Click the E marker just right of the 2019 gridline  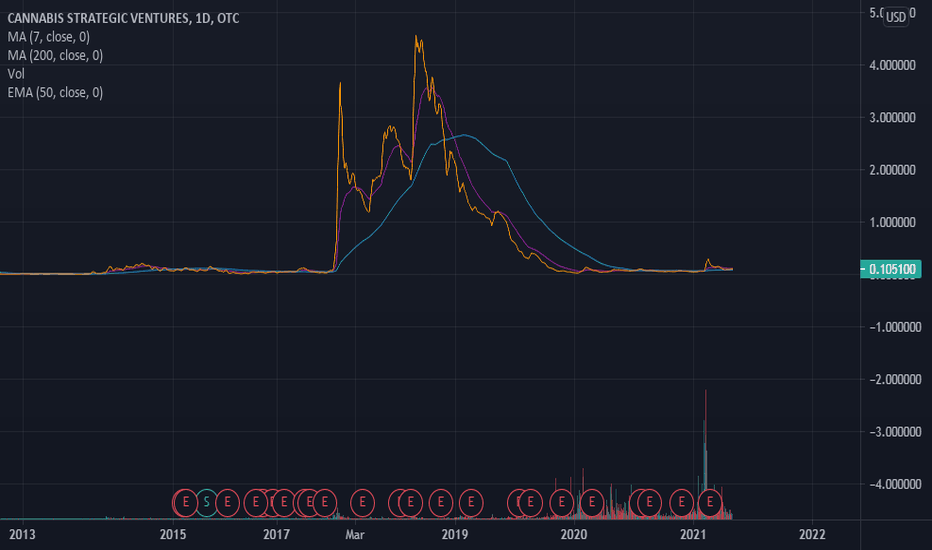(x=471, y=502)
